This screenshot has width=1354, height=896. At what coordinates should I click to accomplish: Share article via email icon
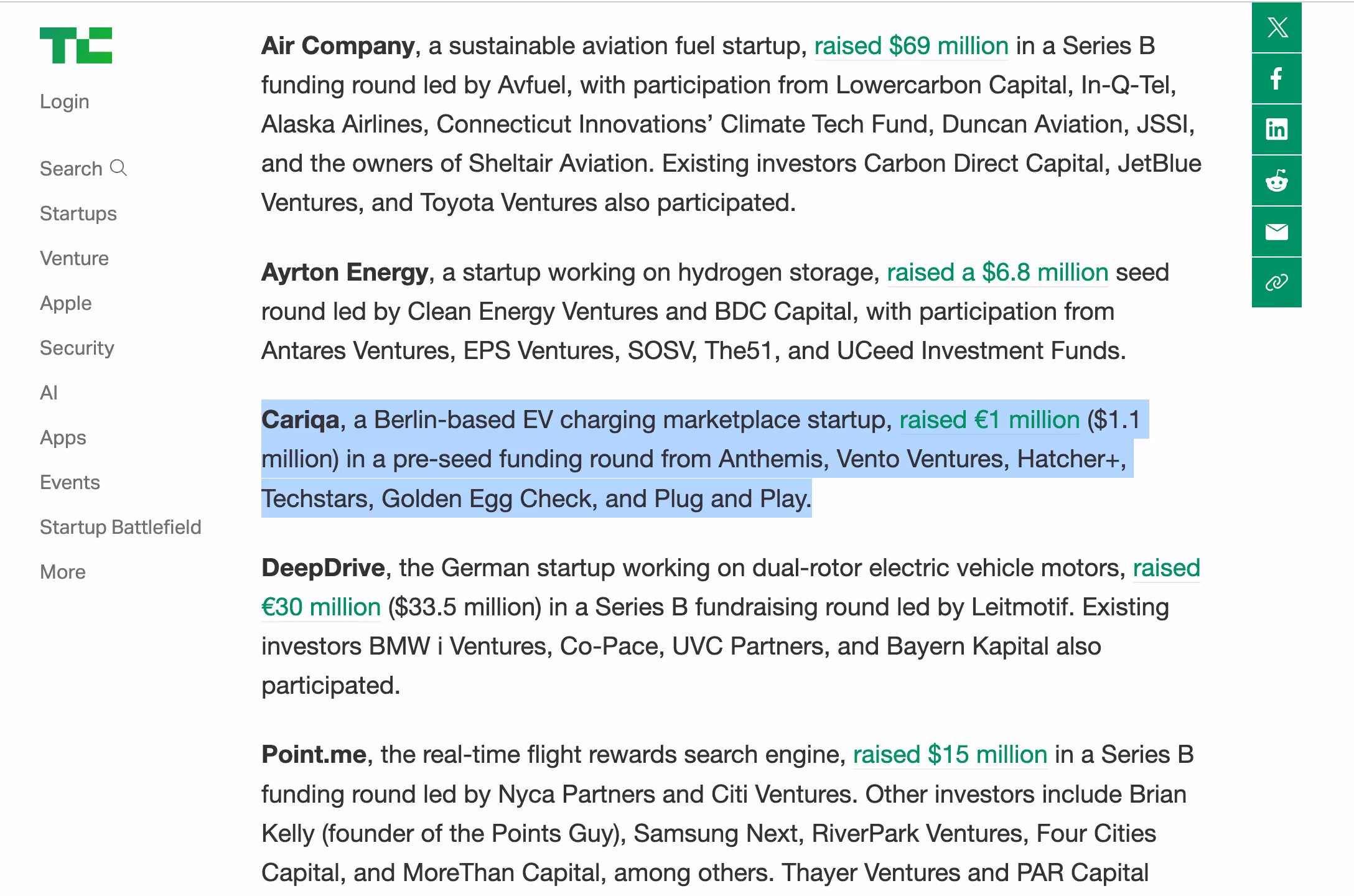click(x=1276, y=232)
